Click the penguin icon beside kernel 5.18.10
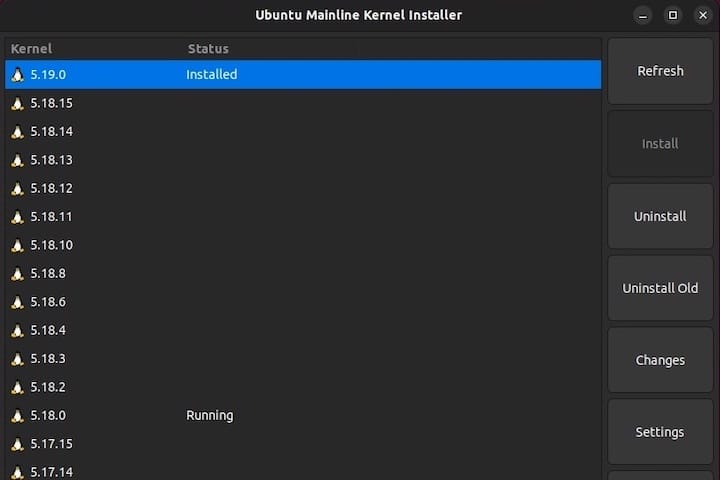This screenshot has width=720, height=480. click(17, 245)
